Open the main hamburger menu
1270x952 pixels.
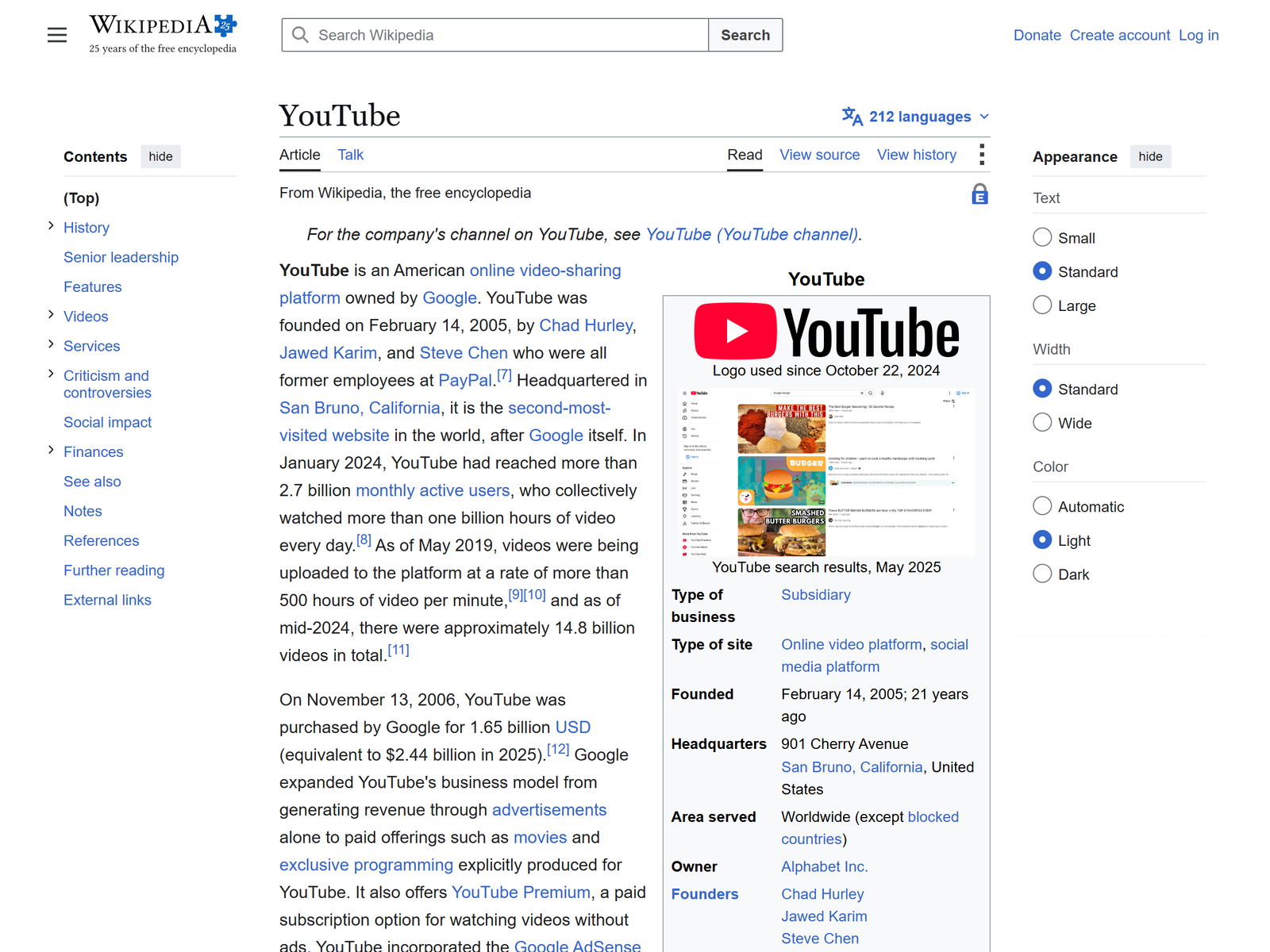click(57, 35)
